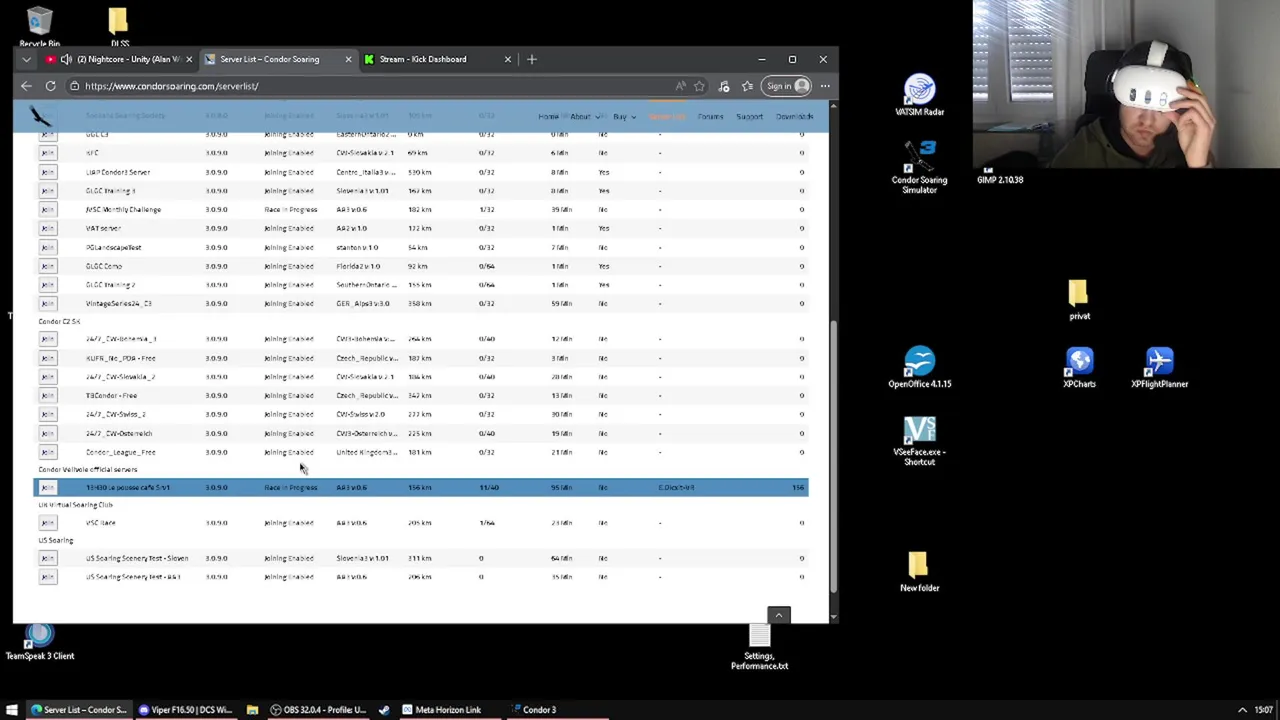Open the VSeeFace.exe shortcut
This screenshot has height=720, width=1280.
coord(919,441)
